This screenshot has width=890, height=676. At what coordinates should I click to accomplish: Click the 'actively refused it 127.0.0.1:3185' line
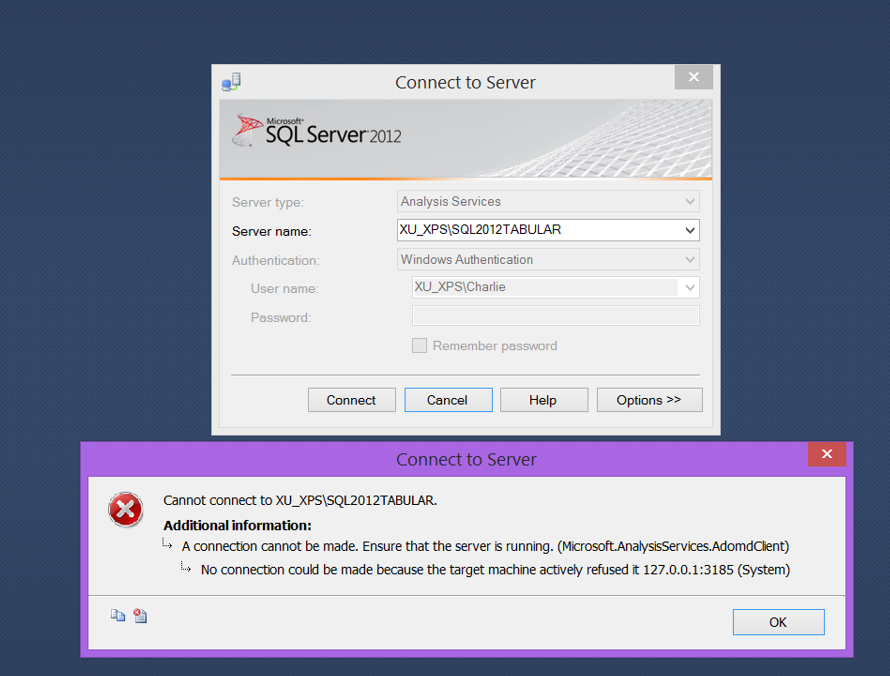click(495, 570)
